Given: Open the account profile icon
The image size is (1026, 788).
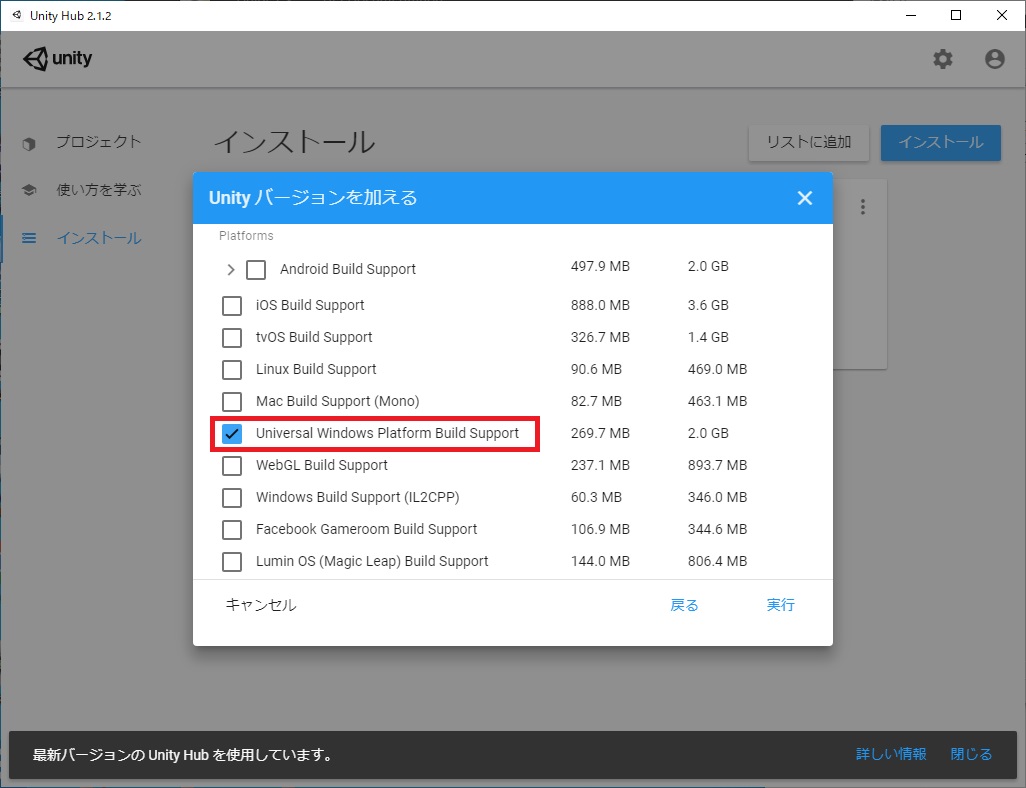Looking at the screenshot, I should click(995, 59).
